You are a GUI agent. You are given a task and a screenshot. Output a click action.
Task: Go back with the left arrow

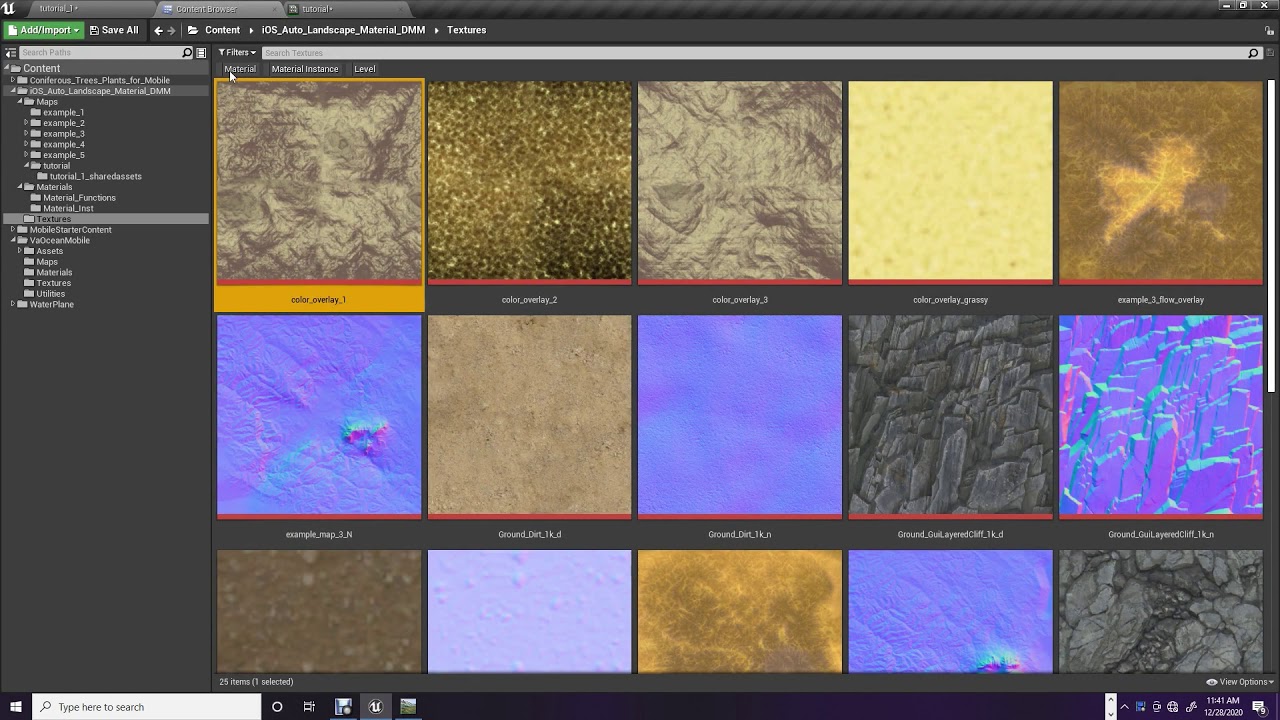pyautogui.click(x=158, y=30)
